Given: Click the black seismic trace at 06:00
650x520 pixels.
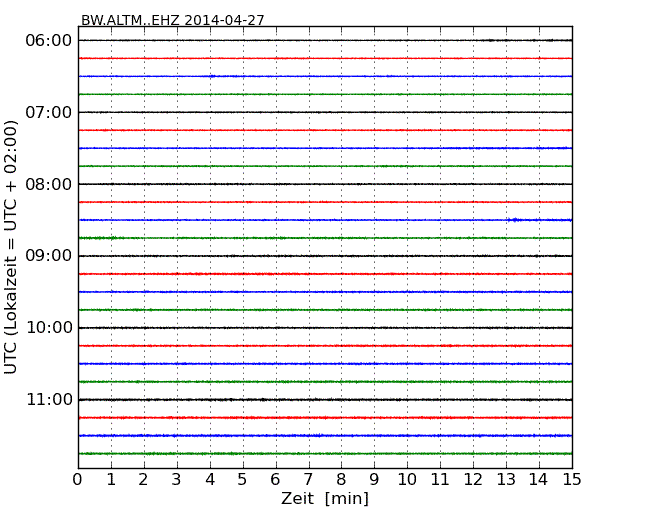Looking at the screenshot, I should 325,40.
